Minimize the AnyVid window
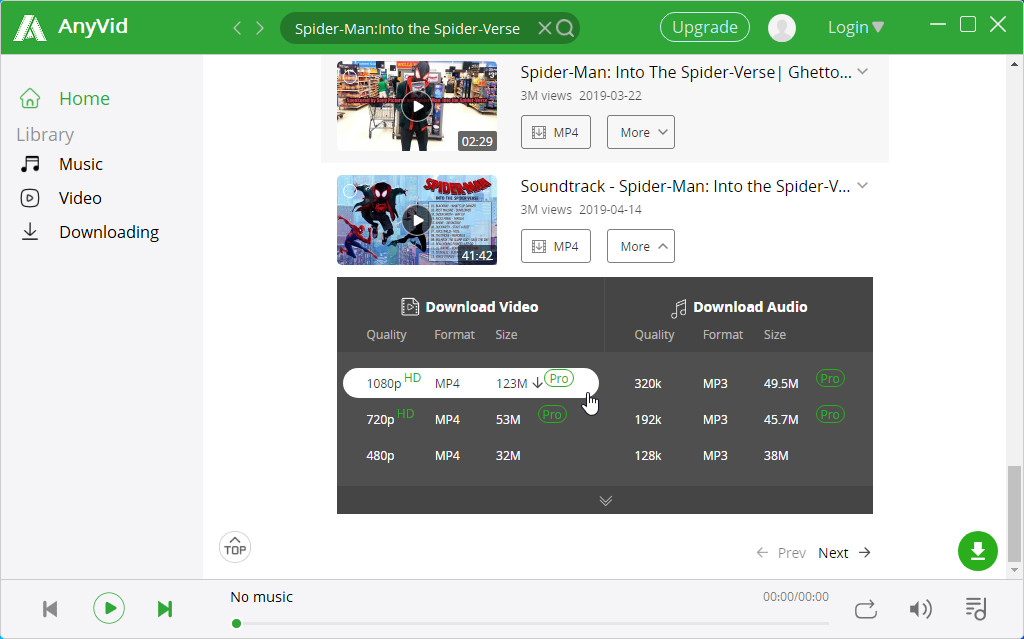The height and width of the screenshot is (639, 1024). tap(938, 25)
